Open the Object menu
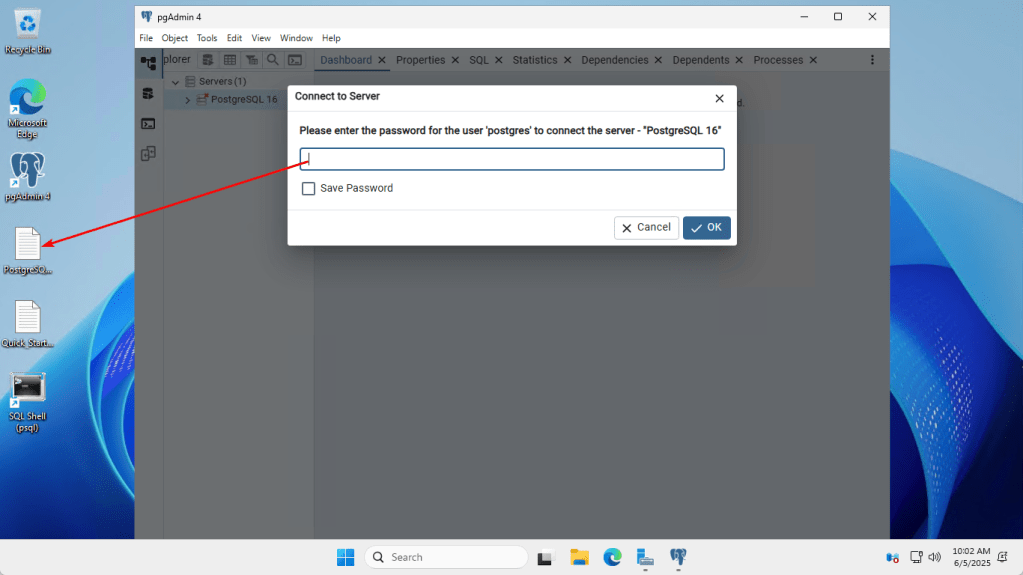This screenshot has height=575, width=1023. (x=174, y=38)
